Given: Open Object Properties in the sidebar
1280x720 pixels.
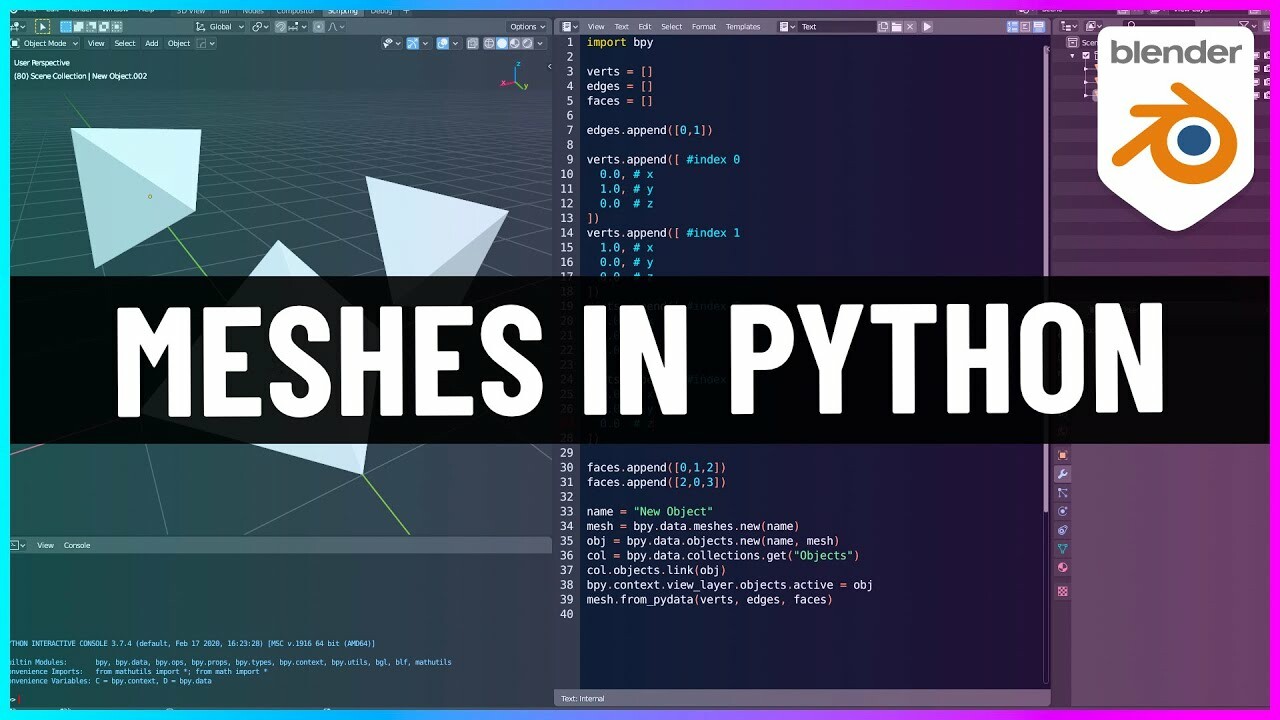Looking at the screenshot, I should 1062,456.
